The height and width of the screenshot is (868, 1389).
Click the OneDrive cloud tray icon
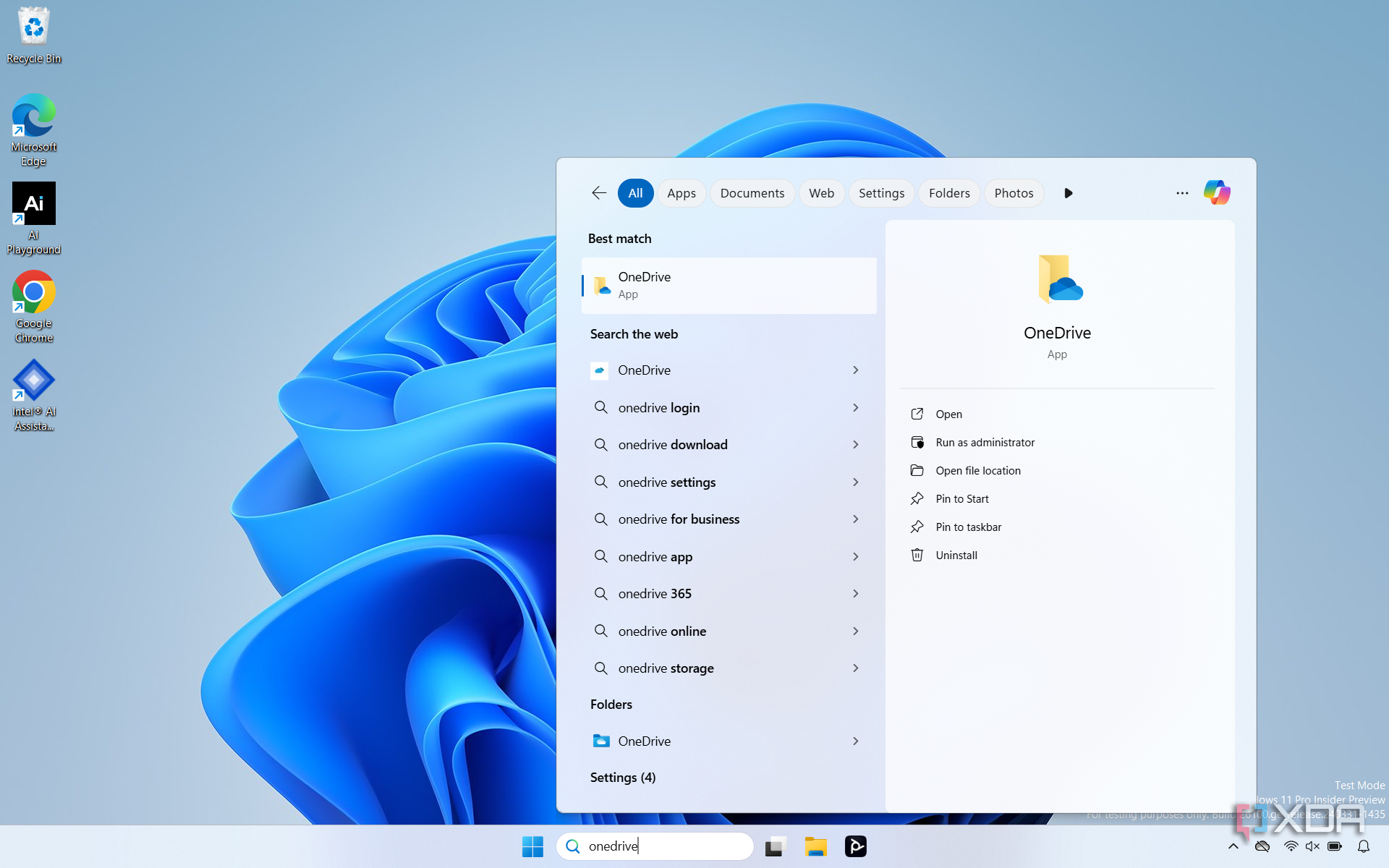pos(1262,846)
